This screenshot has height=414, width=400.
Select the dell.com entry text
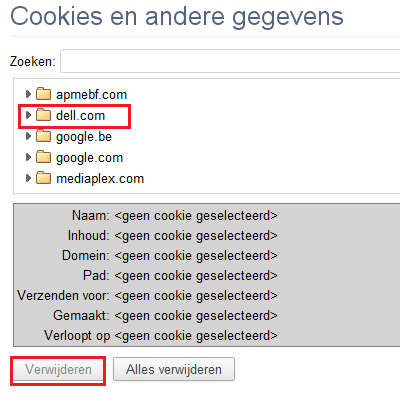point(80,116)
